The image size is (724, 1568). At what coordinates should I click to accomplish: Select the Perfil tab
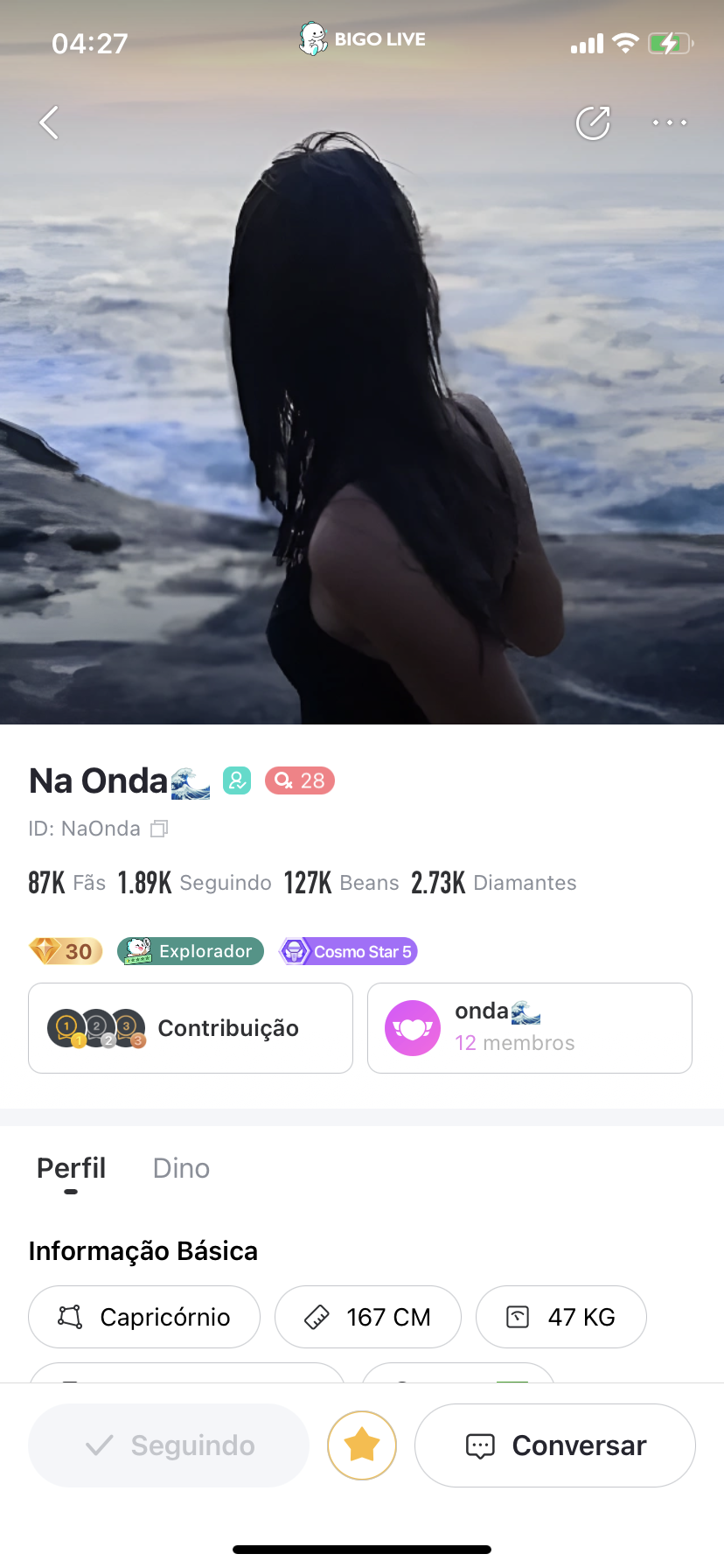[x=71, y=1168]
